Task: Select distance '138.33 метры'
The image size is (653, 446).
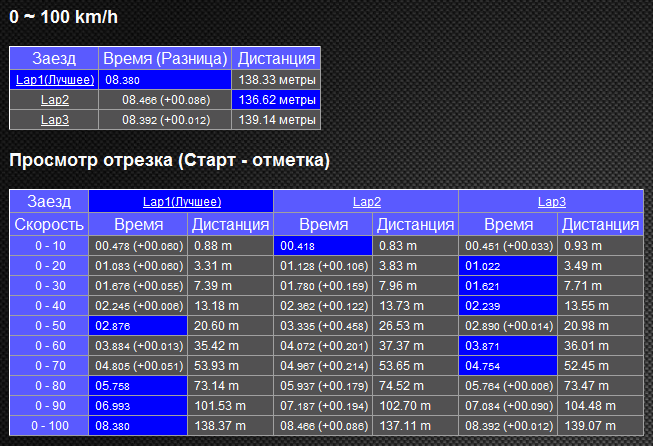Action: (276, 80)
